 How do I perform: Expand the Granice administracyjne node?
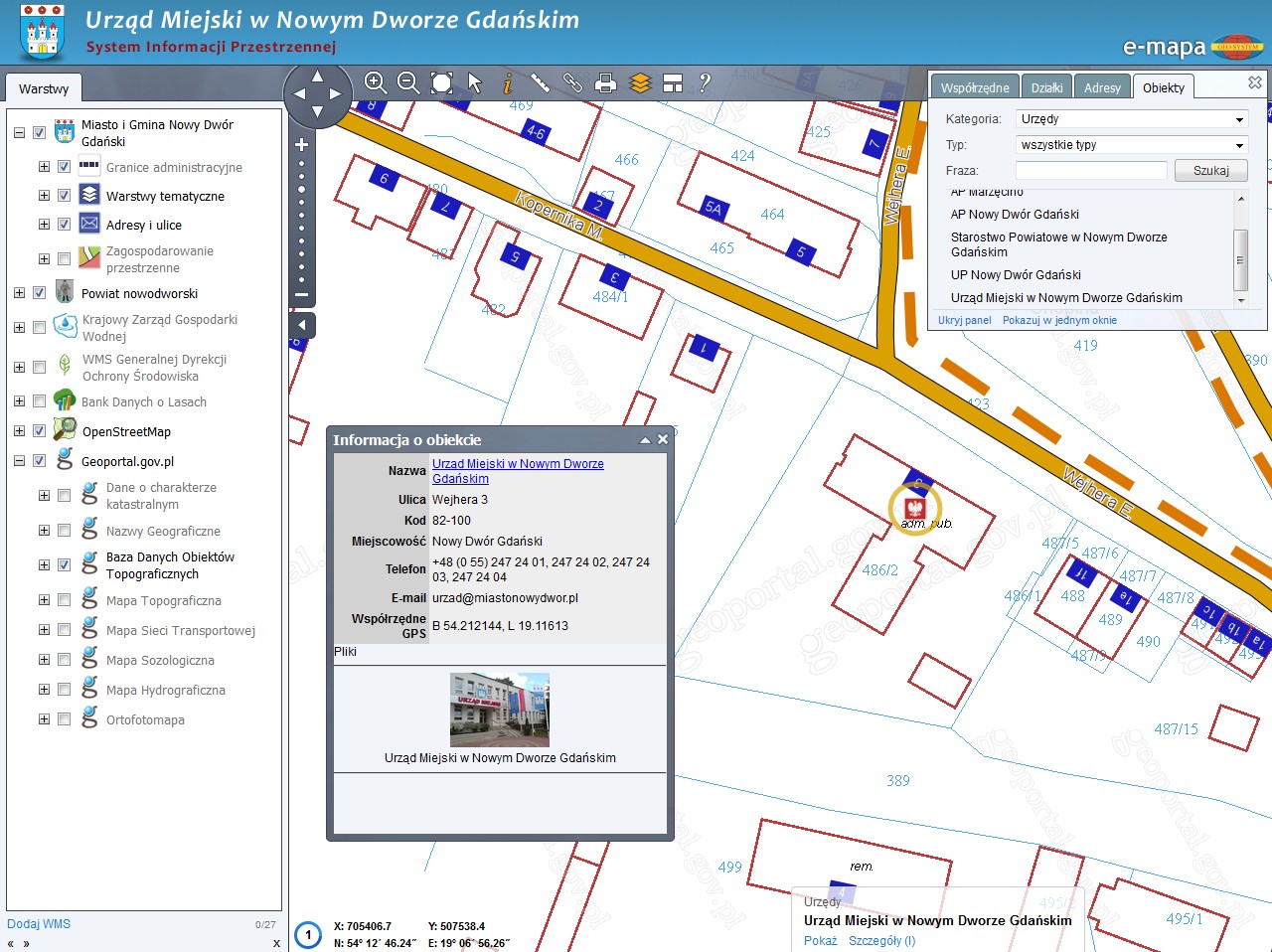point(44,167)
